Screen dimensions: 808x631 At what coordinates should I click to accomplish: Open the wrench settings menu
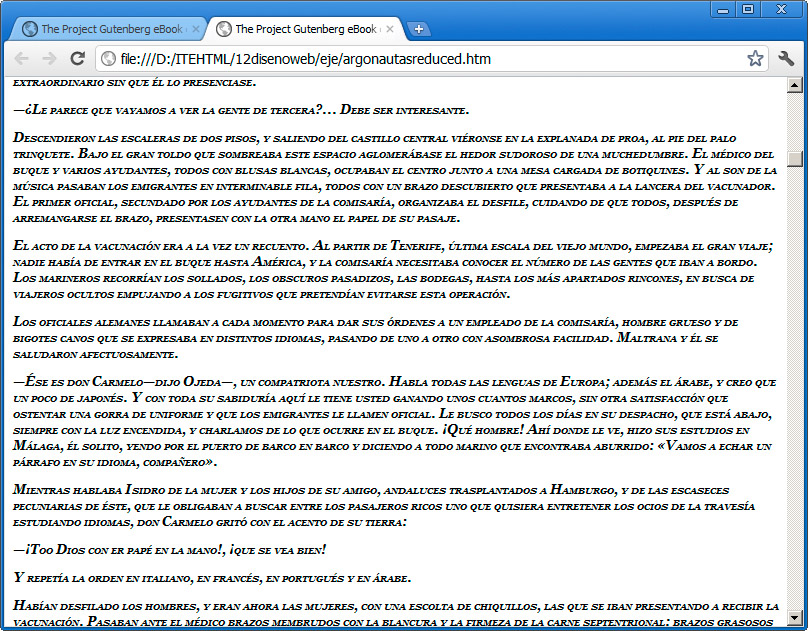(786, 59)
